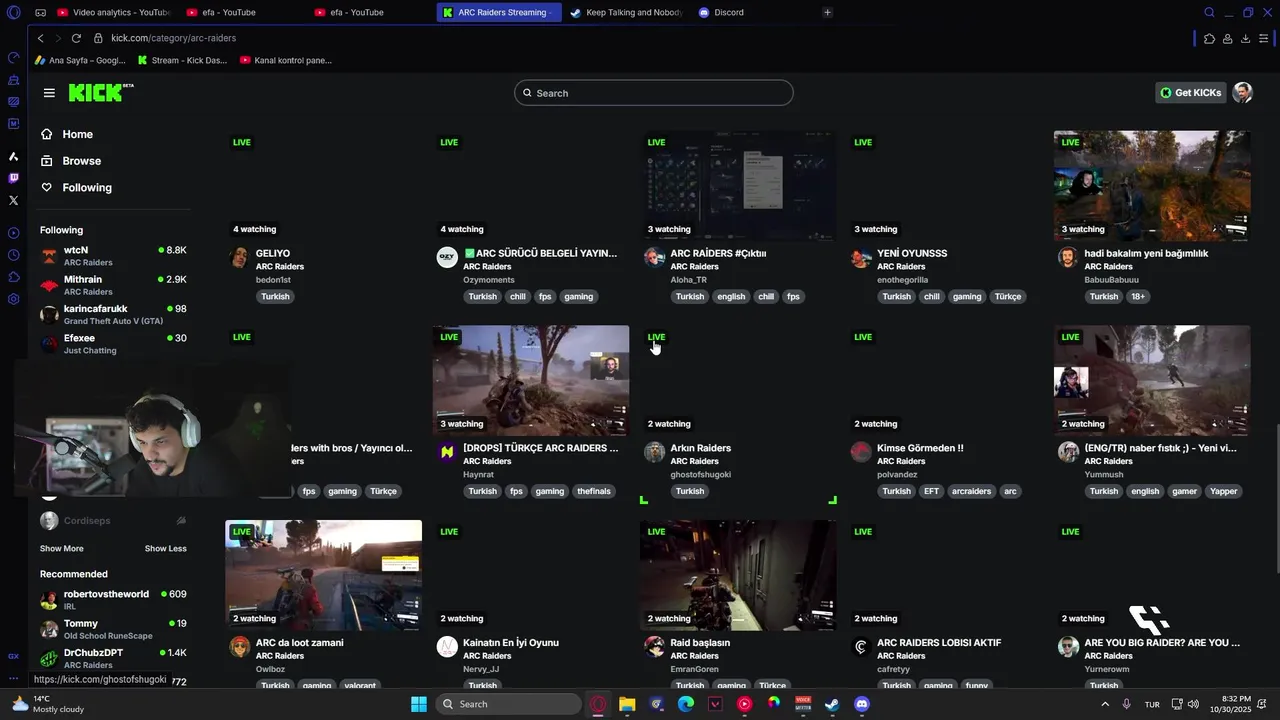Open Owlboz ARC da loot zamani thumbnail
This screenshot has height=720, width=1280.
[x=324, y=575]
